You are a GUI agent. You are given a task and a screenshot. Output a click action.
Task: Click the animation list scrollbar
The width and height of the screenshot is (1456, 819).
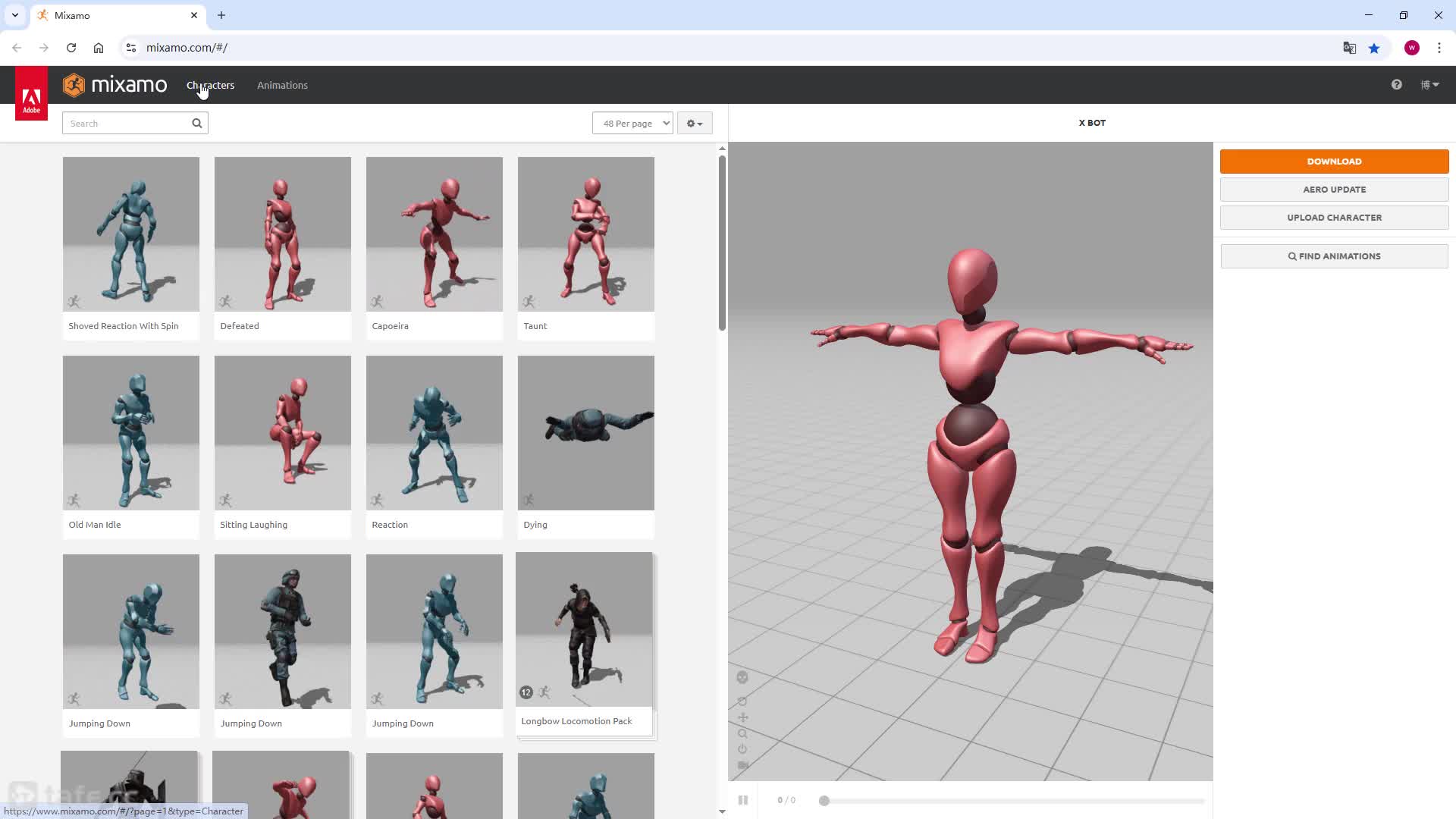tap(722, 243)
